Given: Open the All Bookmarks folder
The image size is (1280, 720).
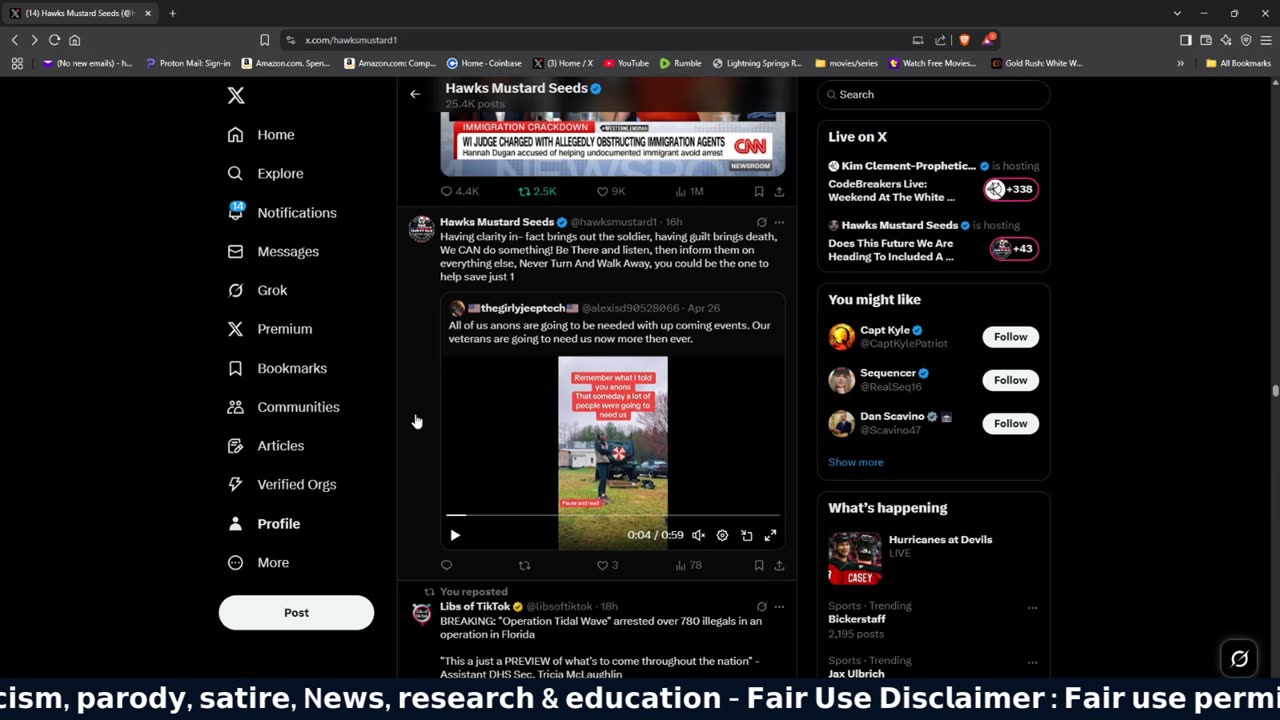Looking at the screenshot, I should tap(1238, 63).
